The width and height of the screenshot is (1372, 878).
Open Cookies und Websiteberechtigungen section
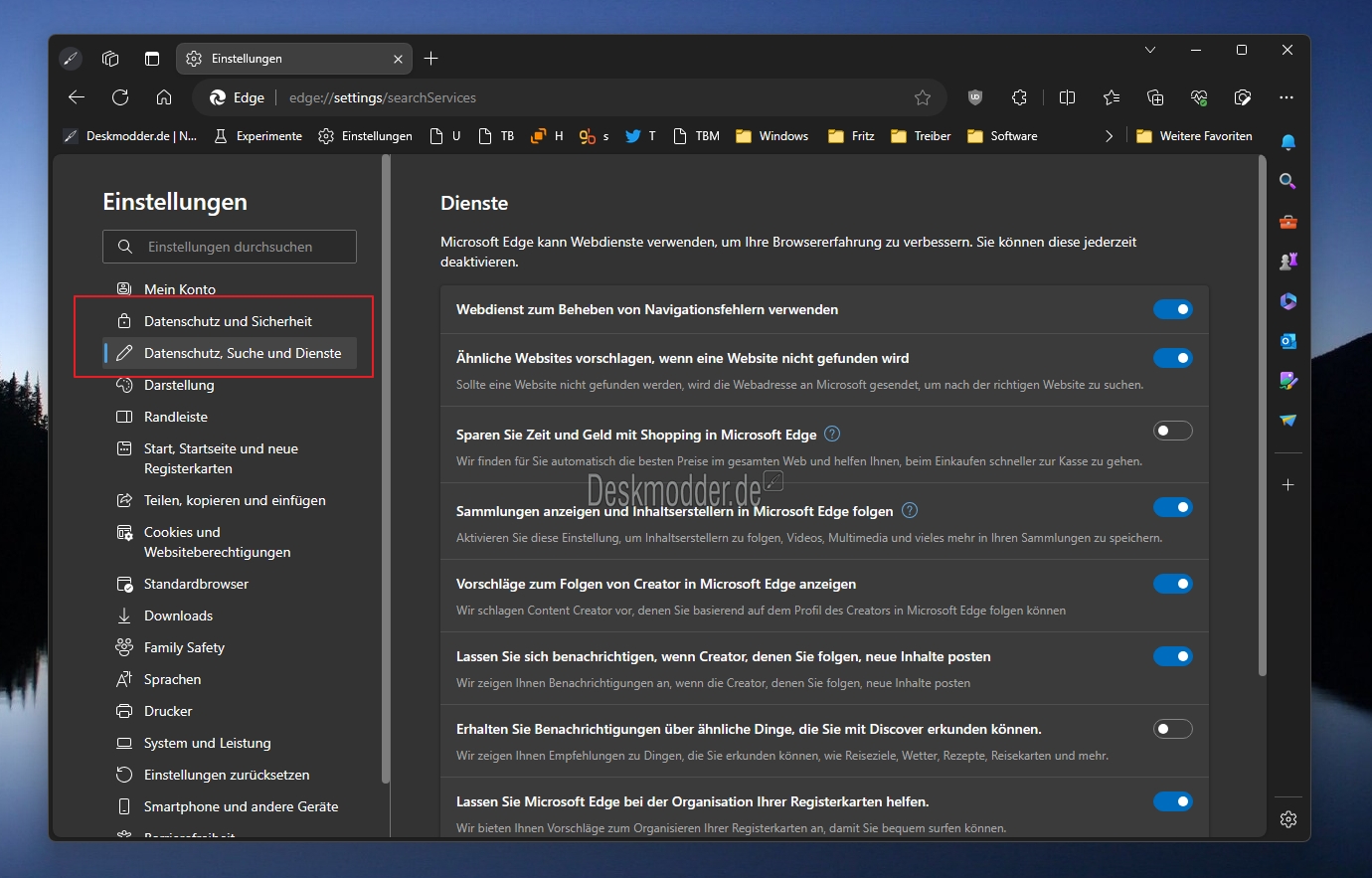pos(230,542)
